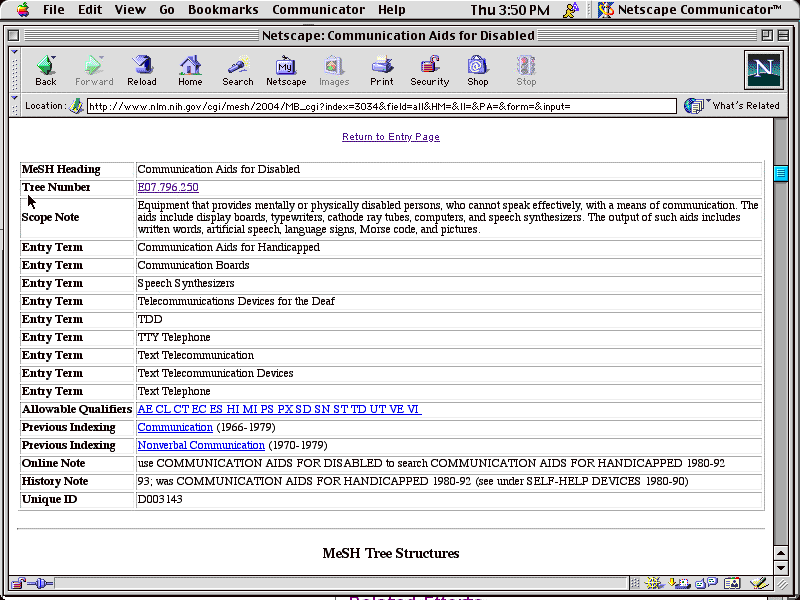The width and height of the screenshot is (800, 600).
Task: Click the Speech Synthesizers entry term
Action: click(186, 283)
